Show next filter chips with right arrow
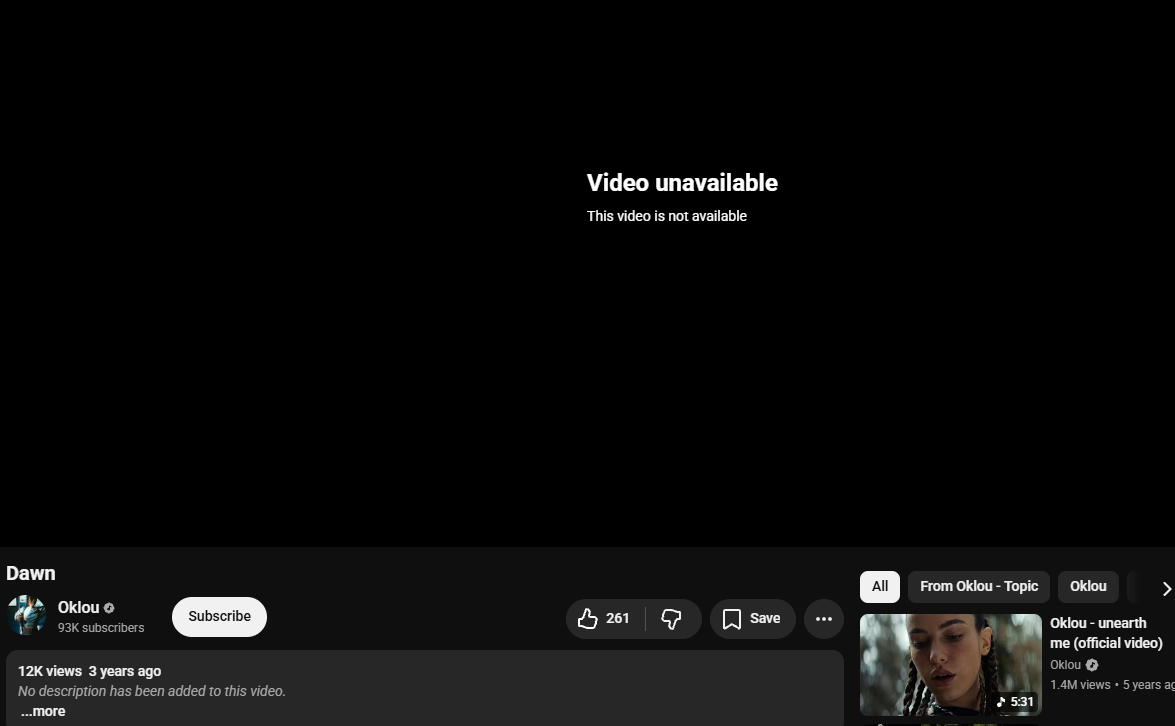This screenshot has width=1175, height=726. click(1166, 589)
